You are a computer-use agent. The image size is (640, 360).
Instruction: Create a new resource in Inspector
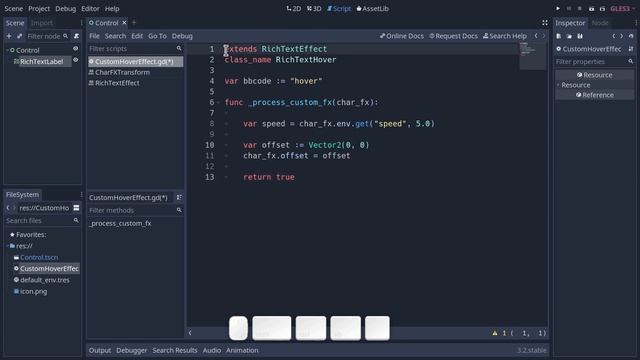tap(559, 36)
